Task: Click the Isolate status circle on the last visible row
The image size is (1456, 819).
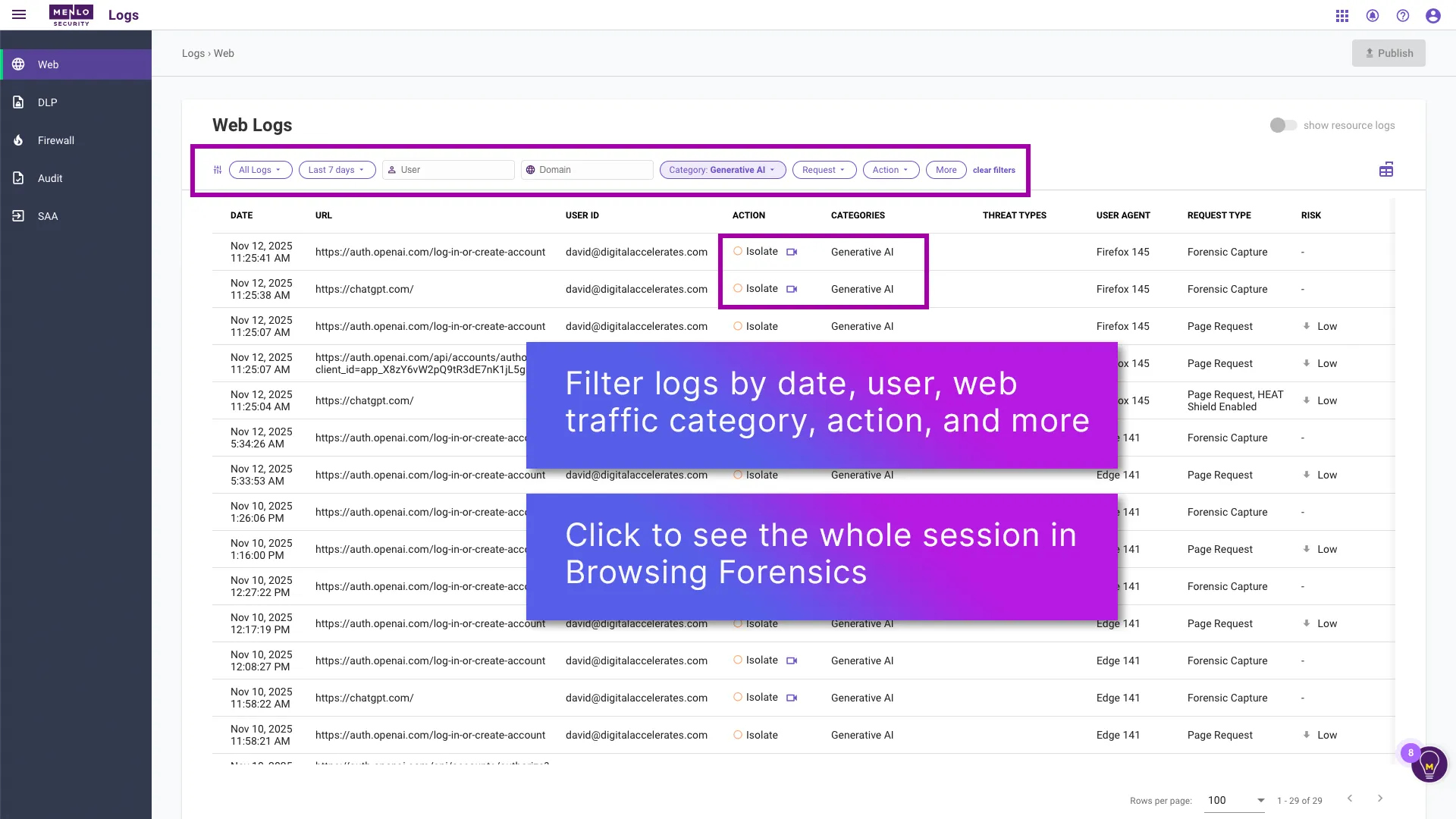Action: pyautogui.click(x=737, y=735)
